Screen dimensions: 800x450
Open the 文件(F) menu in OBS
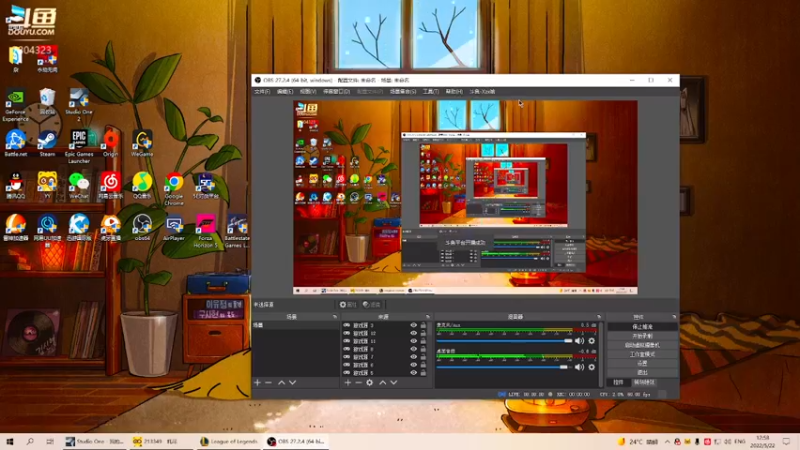coord(262,91)
